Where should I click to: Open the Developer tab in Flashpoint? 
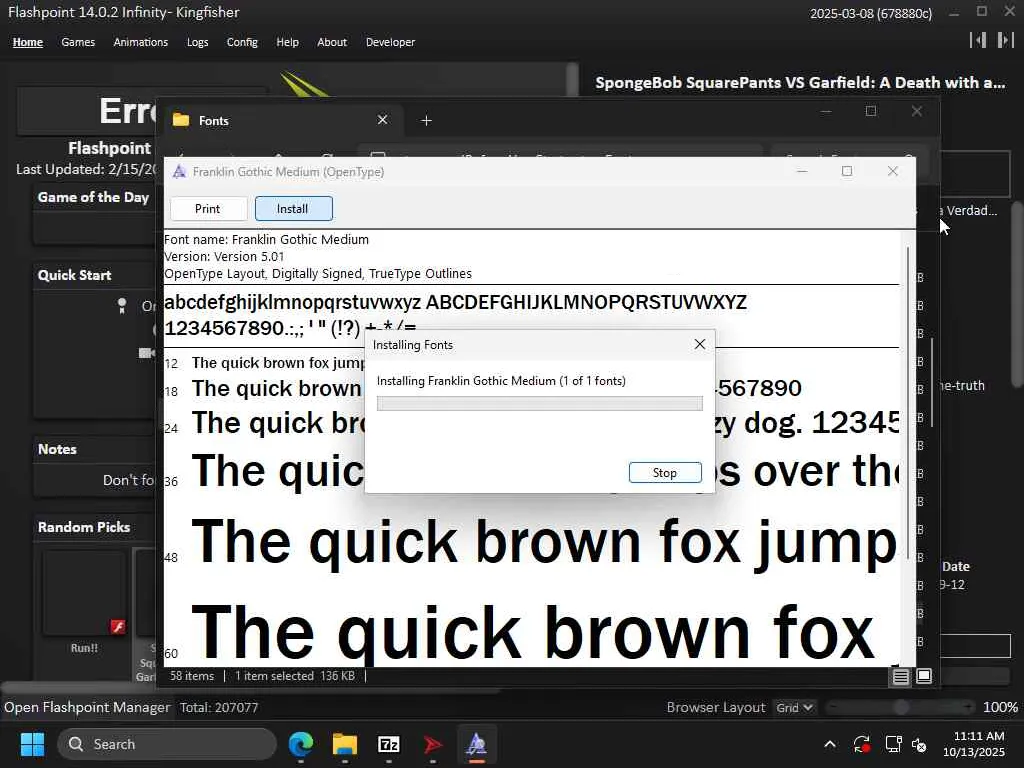(391, 42)
